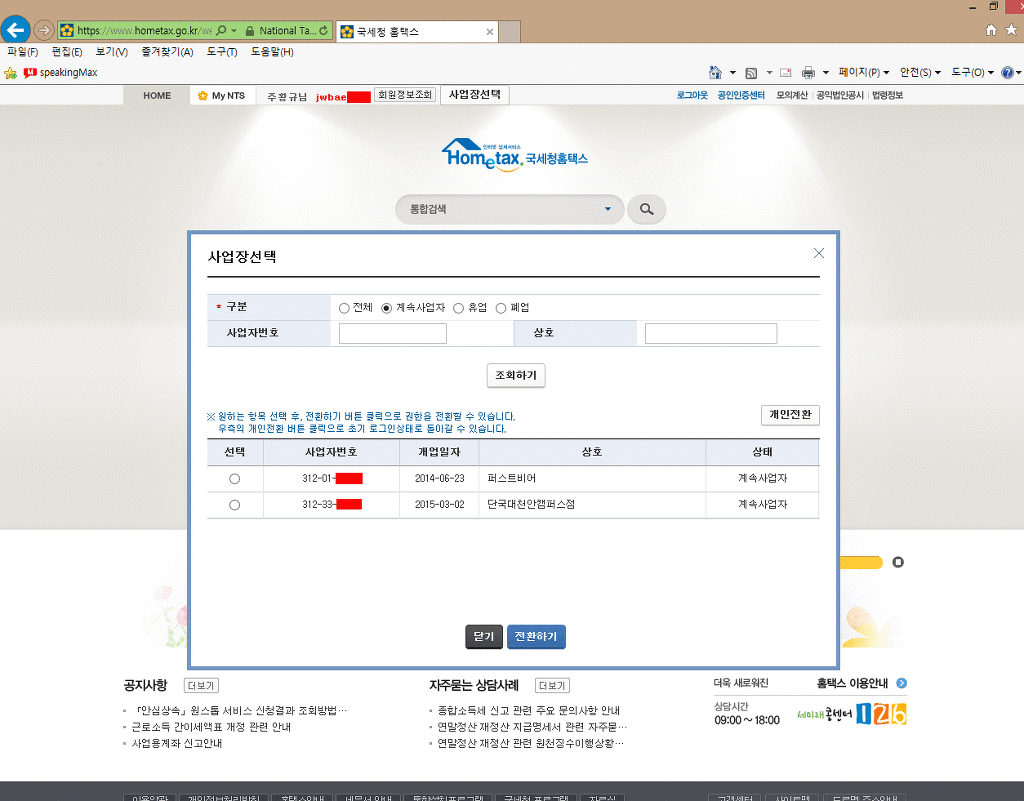Screen dimensions: 1024x801
Task: Click the address bar security lock icon
Action: (x=249, y=30)
